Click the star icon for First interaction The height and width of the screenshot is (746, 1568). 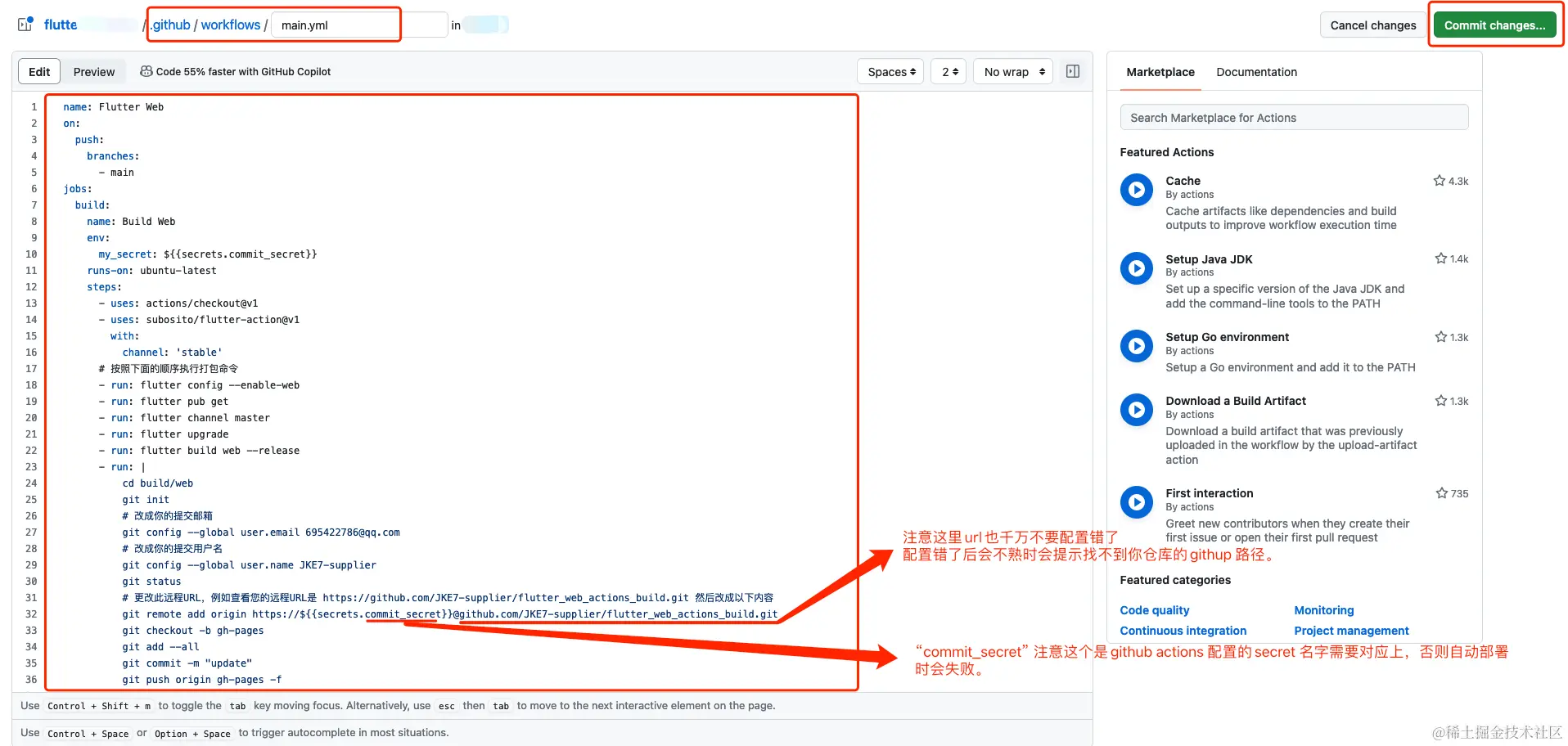point(1442,493)
